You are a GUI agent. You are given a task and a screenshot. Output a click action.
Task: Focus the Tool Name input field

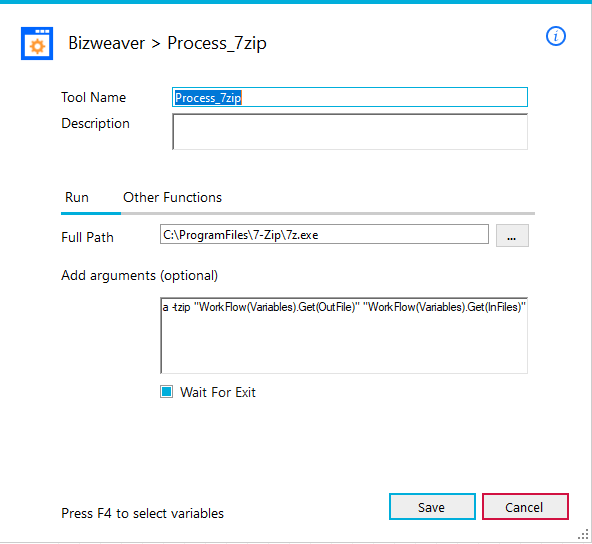[350, 97]
